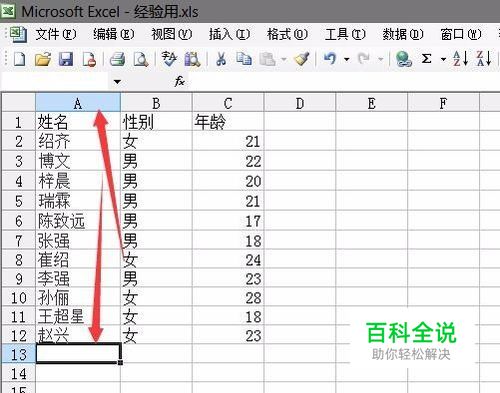Click the AutoSum sigma icon

(426, 59)
